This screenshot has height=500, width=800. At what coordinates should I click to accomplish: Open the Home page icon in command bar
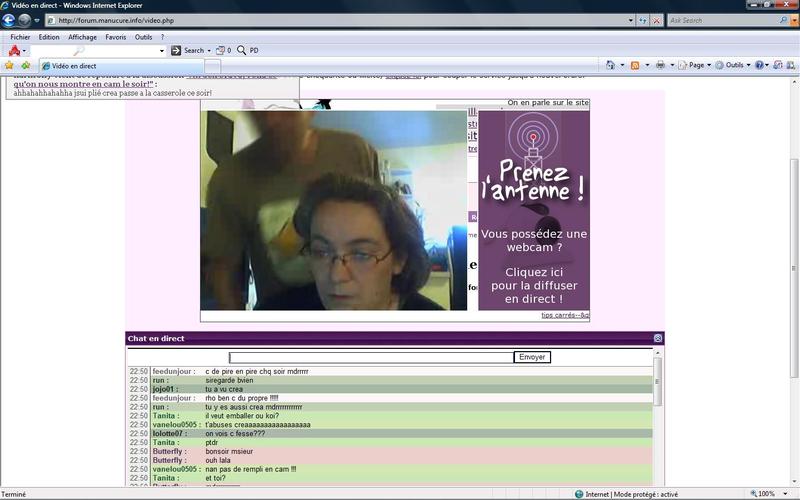(x=609, y=65)
